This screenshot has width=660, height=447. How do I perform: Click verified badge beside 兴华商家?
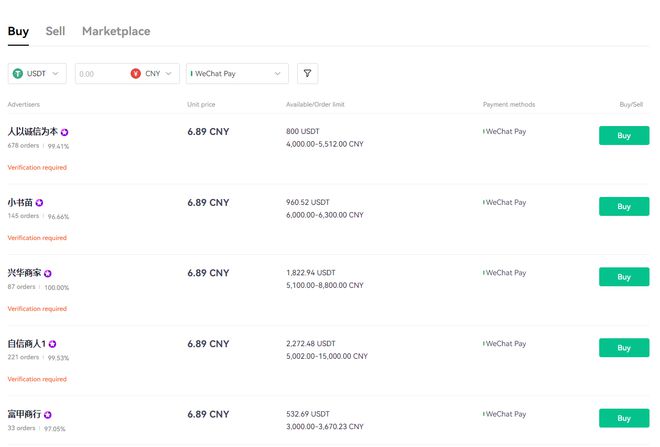click(x=48, y=273)
